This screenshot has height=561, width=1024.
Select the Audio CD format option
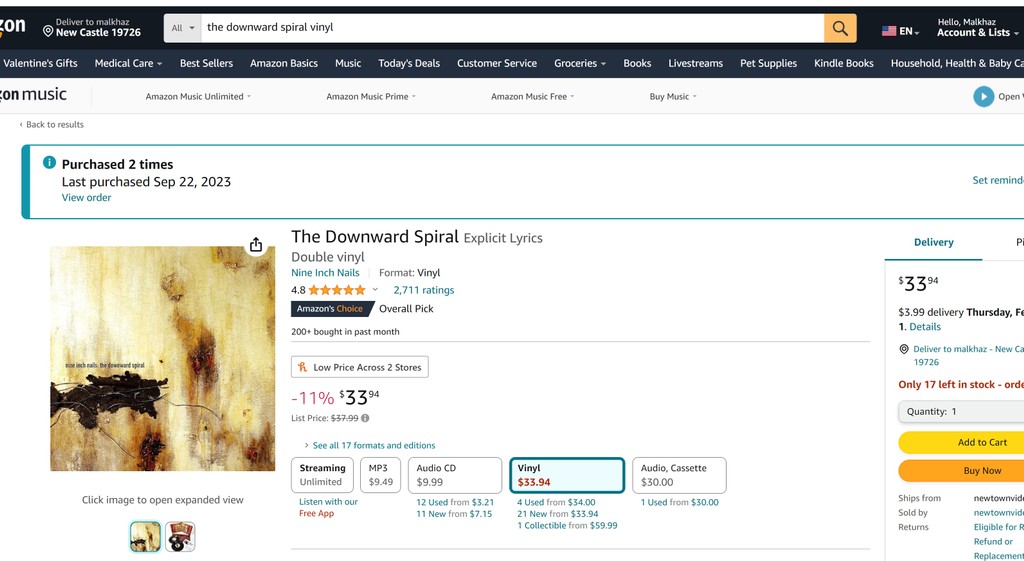click(x=454, y=475)
